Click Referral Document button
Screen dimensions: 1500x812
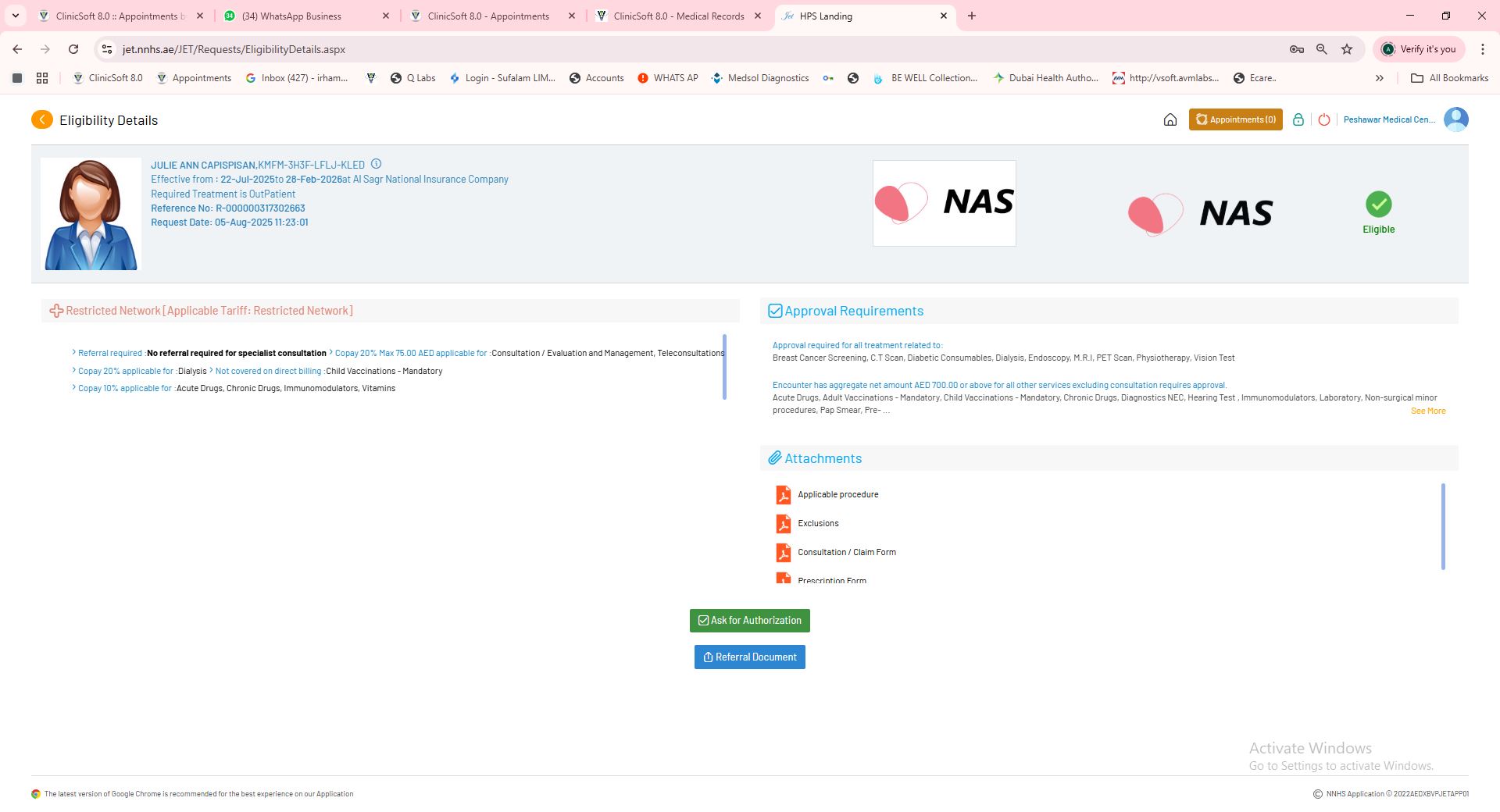coord(750,657)
